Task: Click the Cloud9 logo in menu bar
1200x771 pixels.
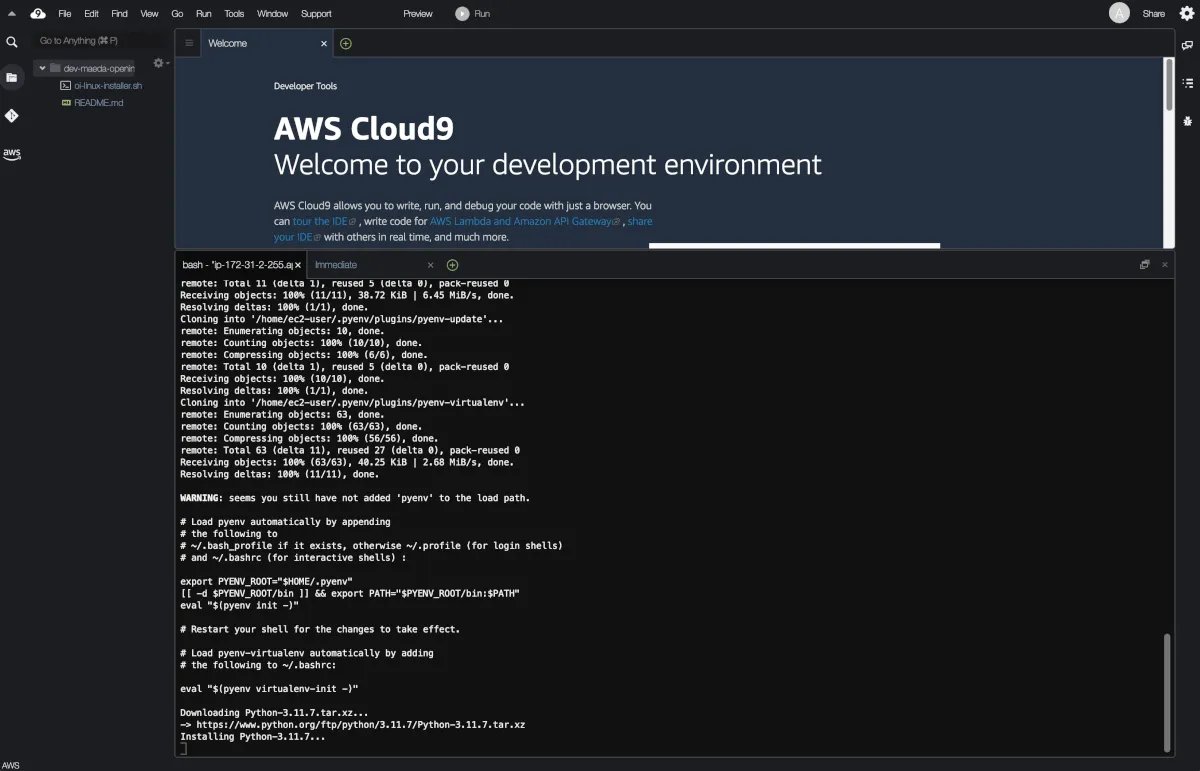Action: 38,14
